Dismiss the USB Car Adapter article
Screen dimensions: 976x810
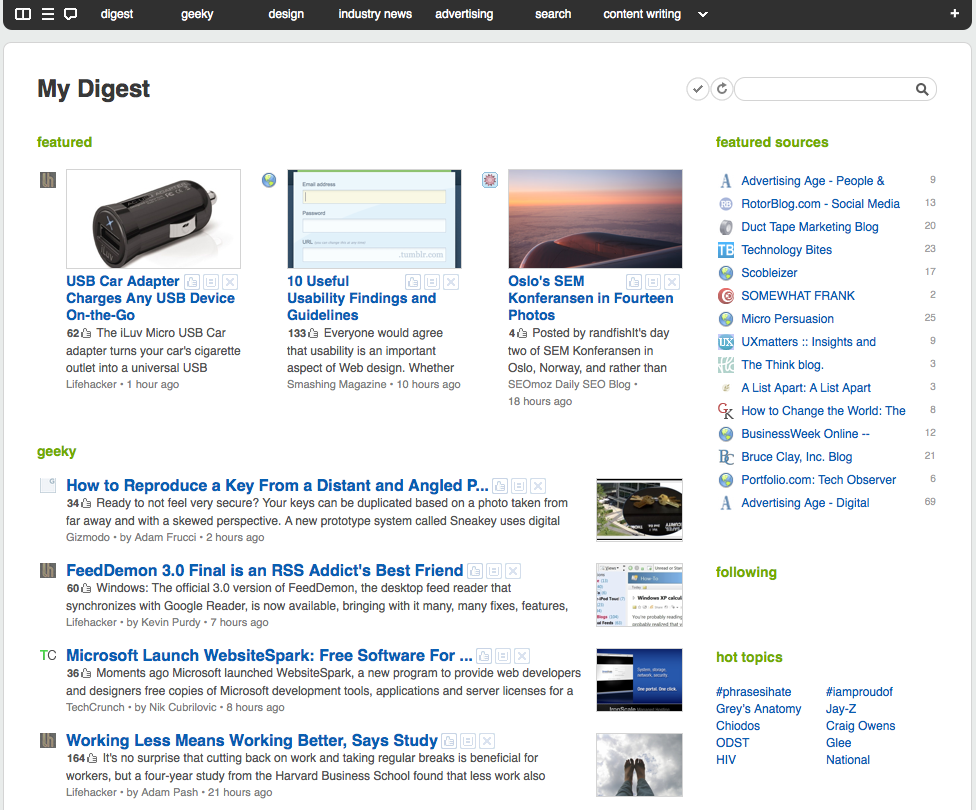(x=230, y=282)
